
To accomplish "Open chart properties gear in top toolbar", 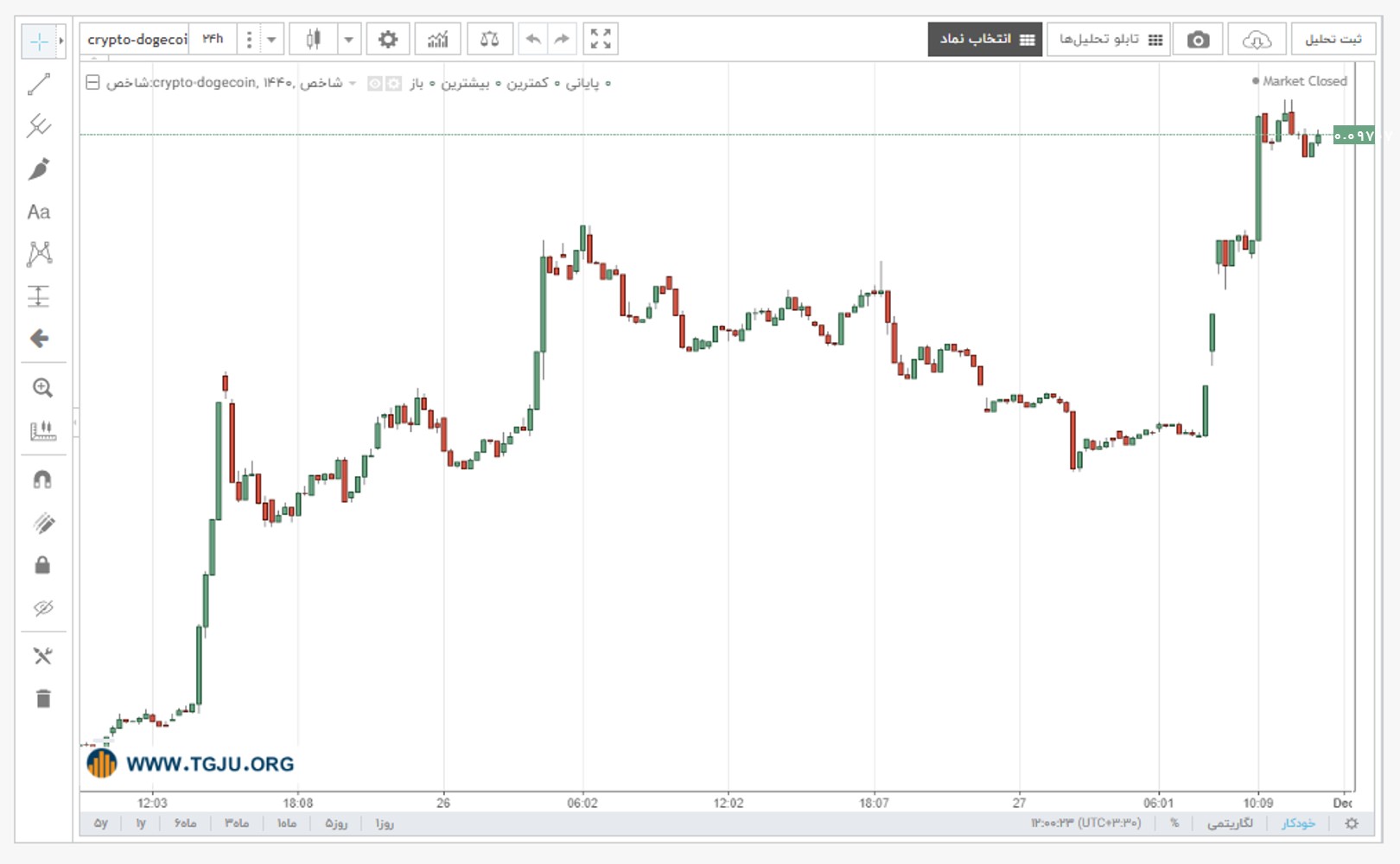I will [388, 39].
